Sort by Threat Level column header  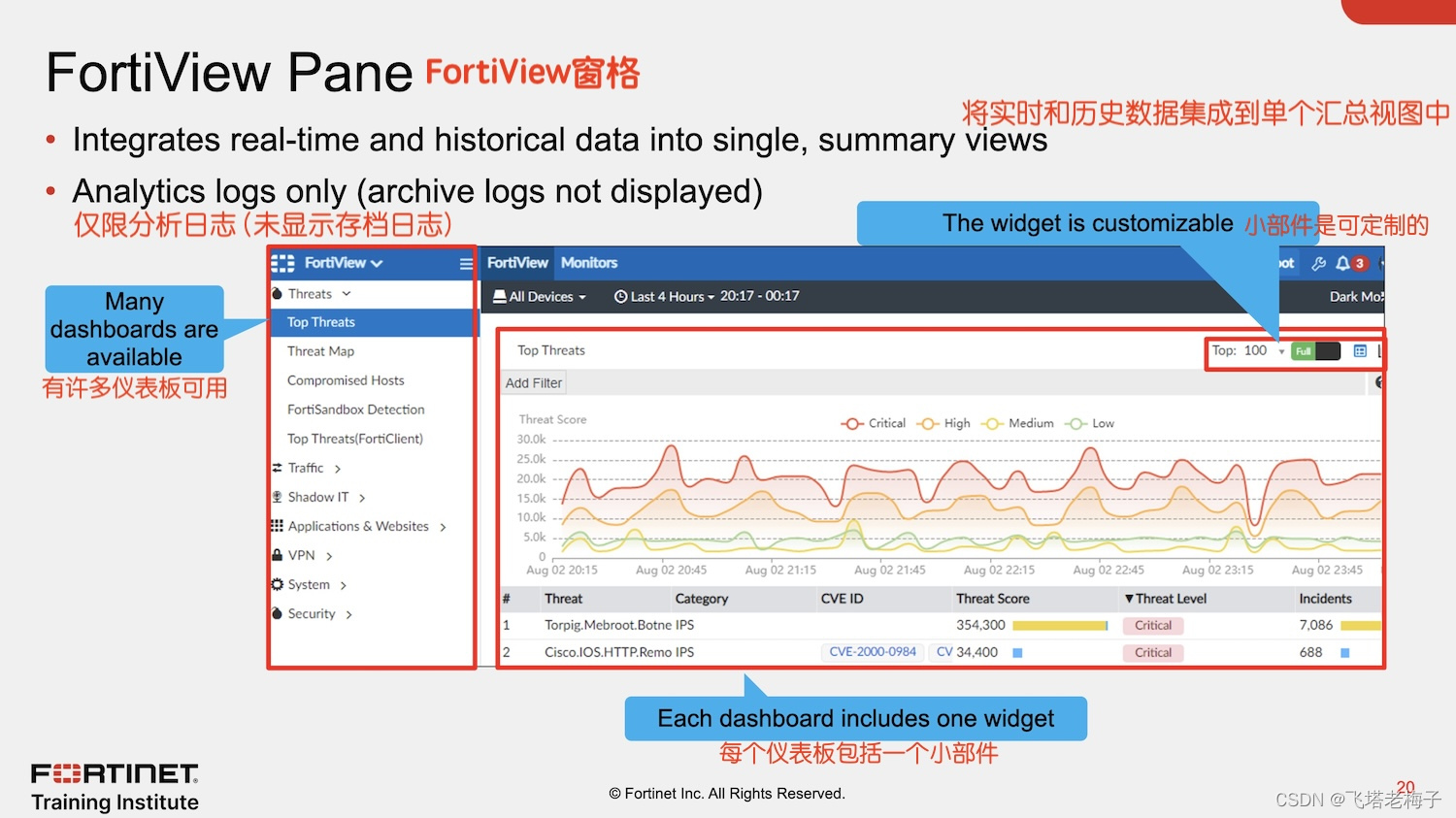pos(1165,599)
